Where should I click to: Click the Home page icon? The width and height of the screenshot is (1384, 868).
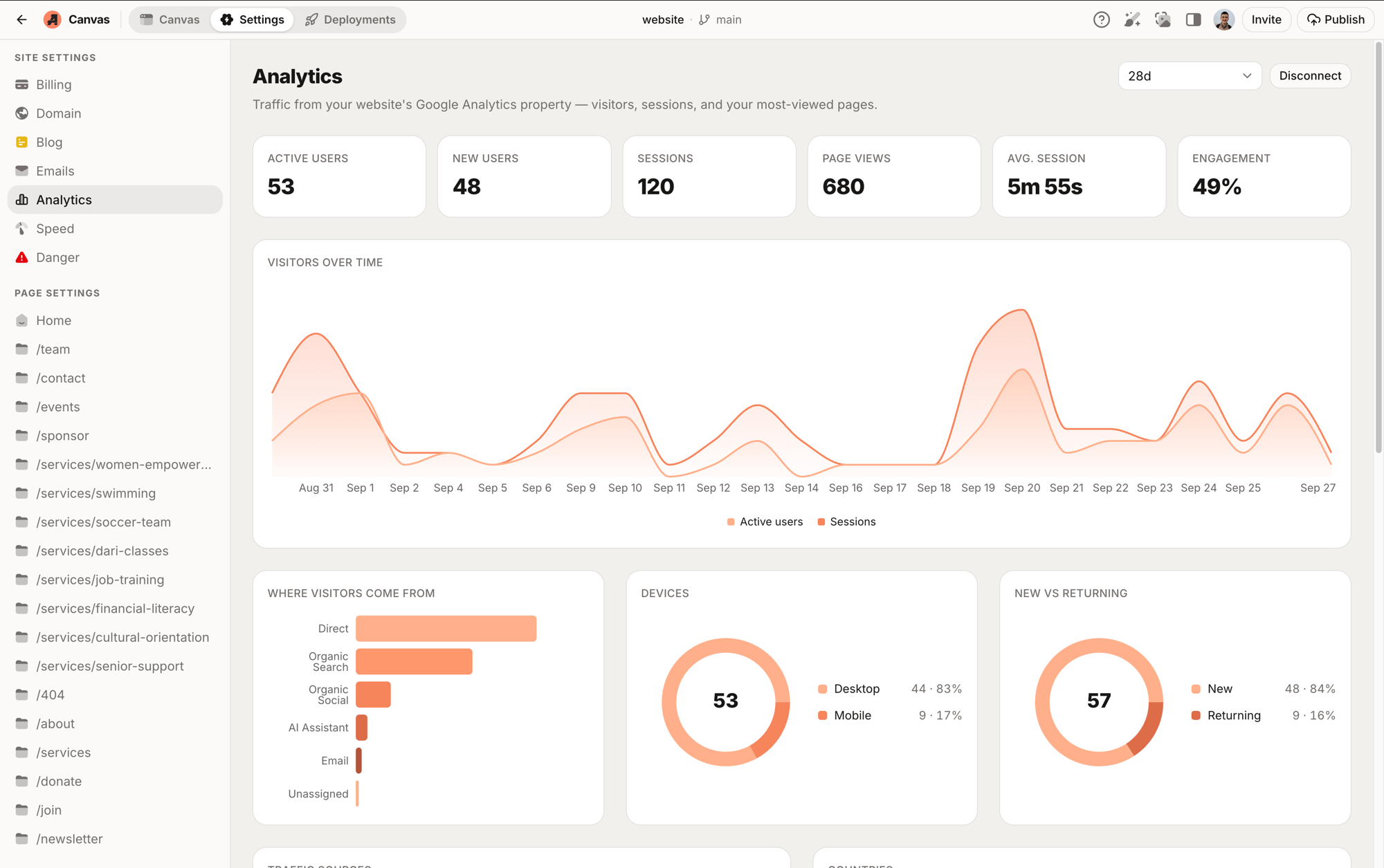coord(22,320)
